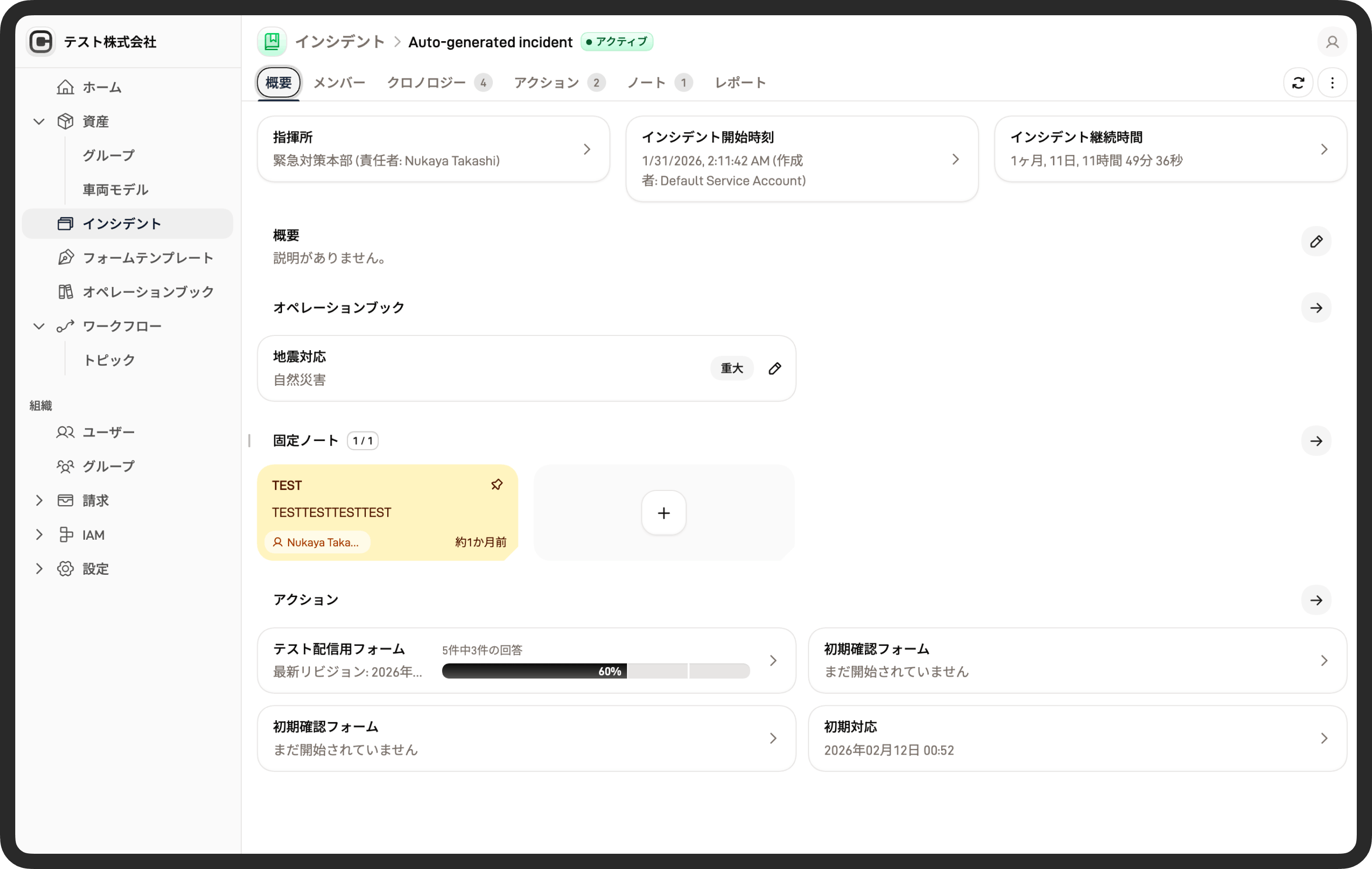Collapse the 資産 section in the sidebar
Screen dimensions: 1372x869
[39, 121]
